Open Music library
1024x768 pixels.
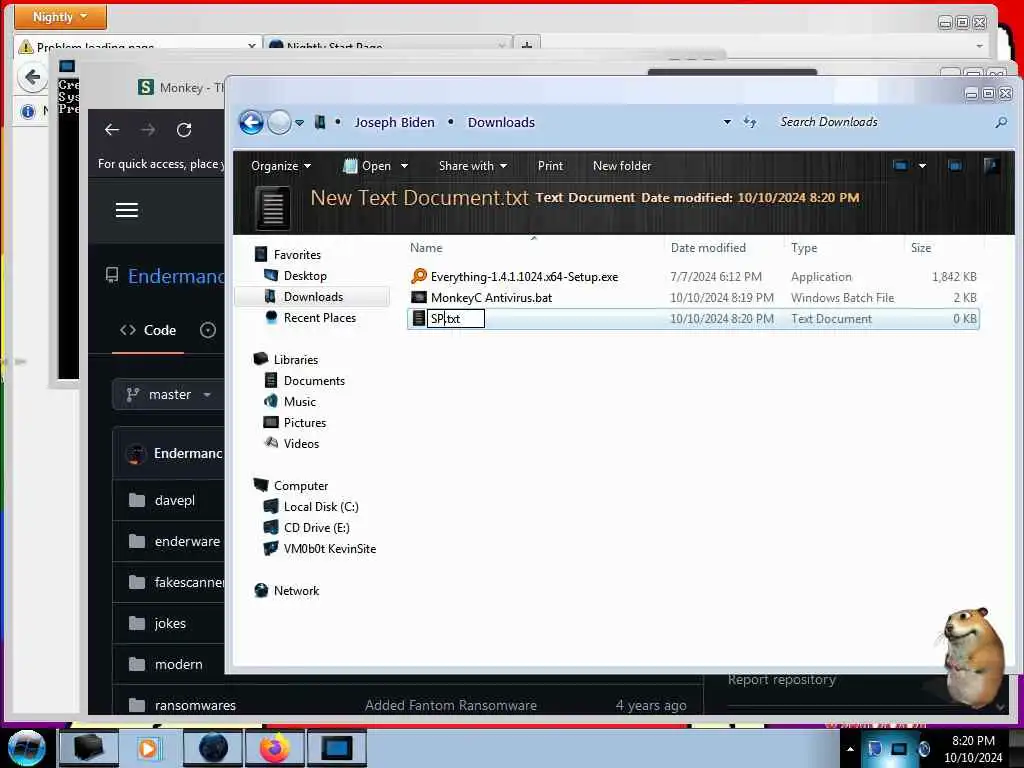point(300,402)
